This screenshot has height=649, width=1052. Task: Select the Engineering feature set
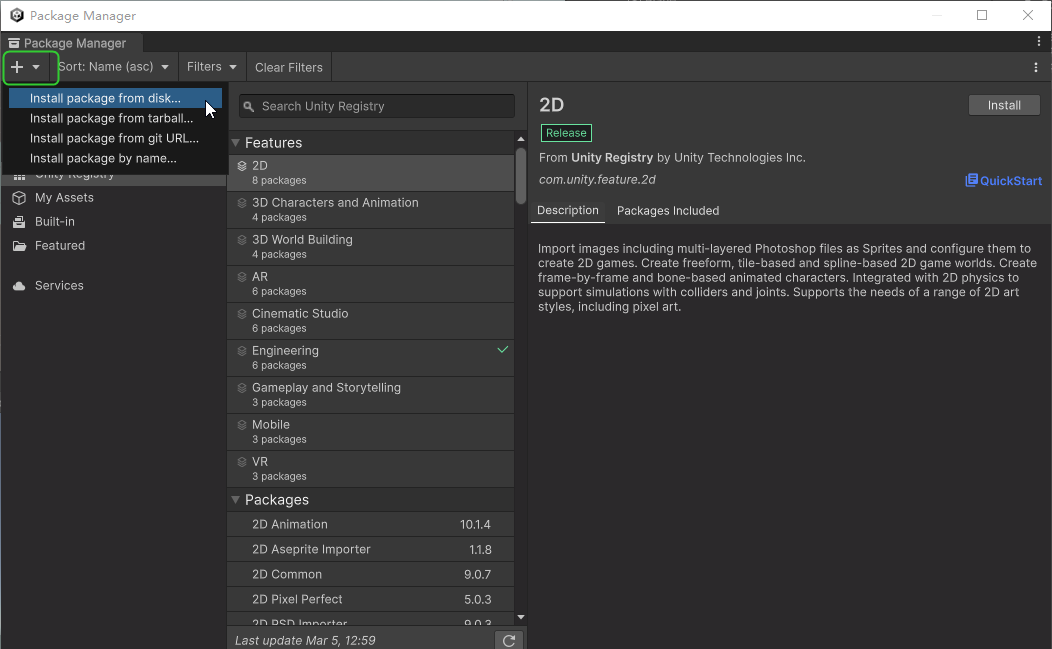click(371, 358)
